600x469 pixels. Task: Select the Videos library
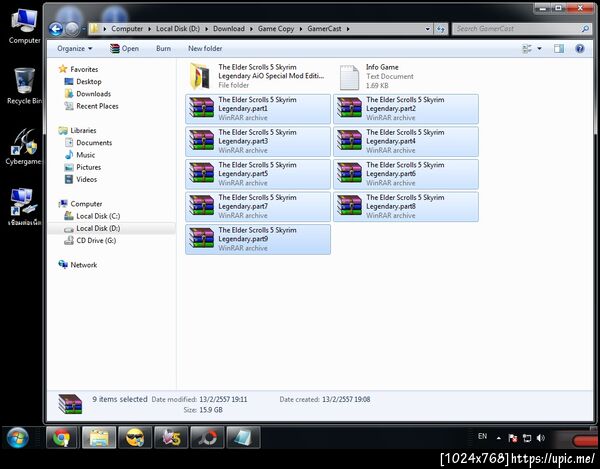[81, 179]
